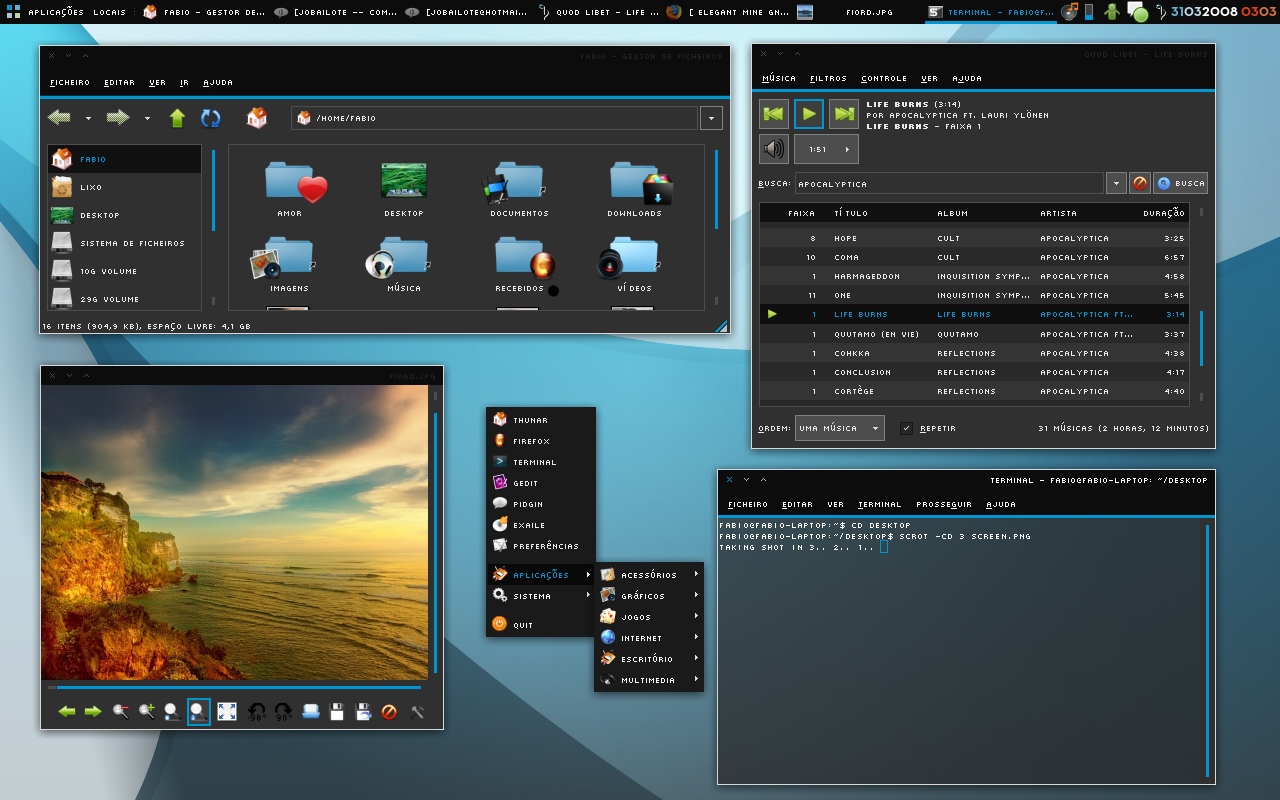The height and width of the screenshot is (800, 1280).
Task: Open the Documentos folder
Action: 519,189
